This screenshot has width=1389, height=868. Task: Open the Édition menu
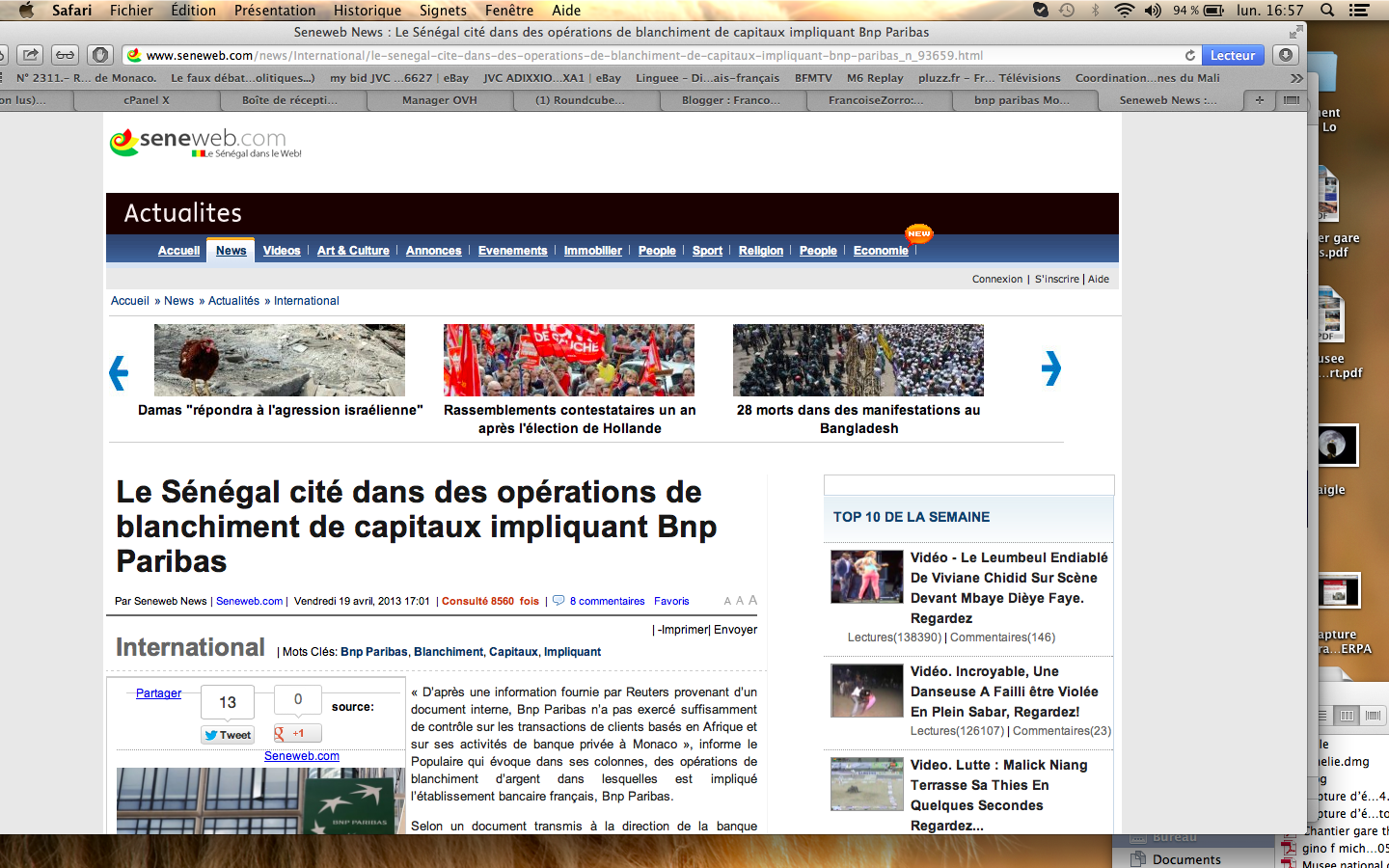tap(193, 11)
